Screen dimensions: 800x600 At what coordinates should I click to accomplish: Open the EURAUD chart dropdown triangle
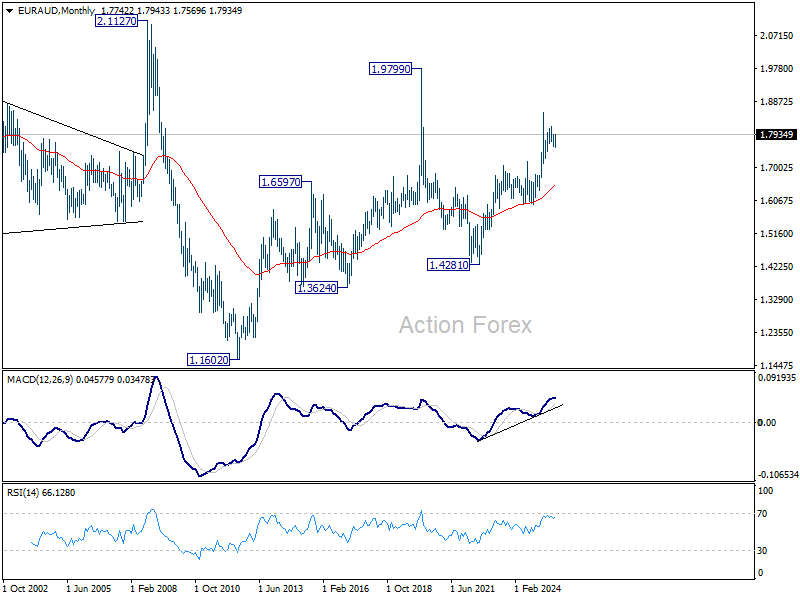9,11
